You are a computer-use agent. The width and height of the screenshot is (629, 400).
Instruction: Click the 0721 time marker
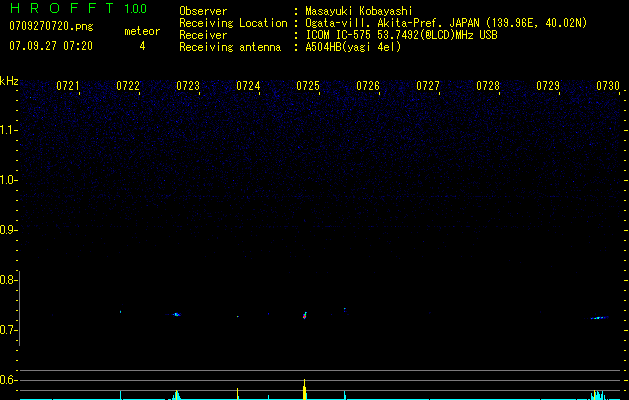(68, 86)
